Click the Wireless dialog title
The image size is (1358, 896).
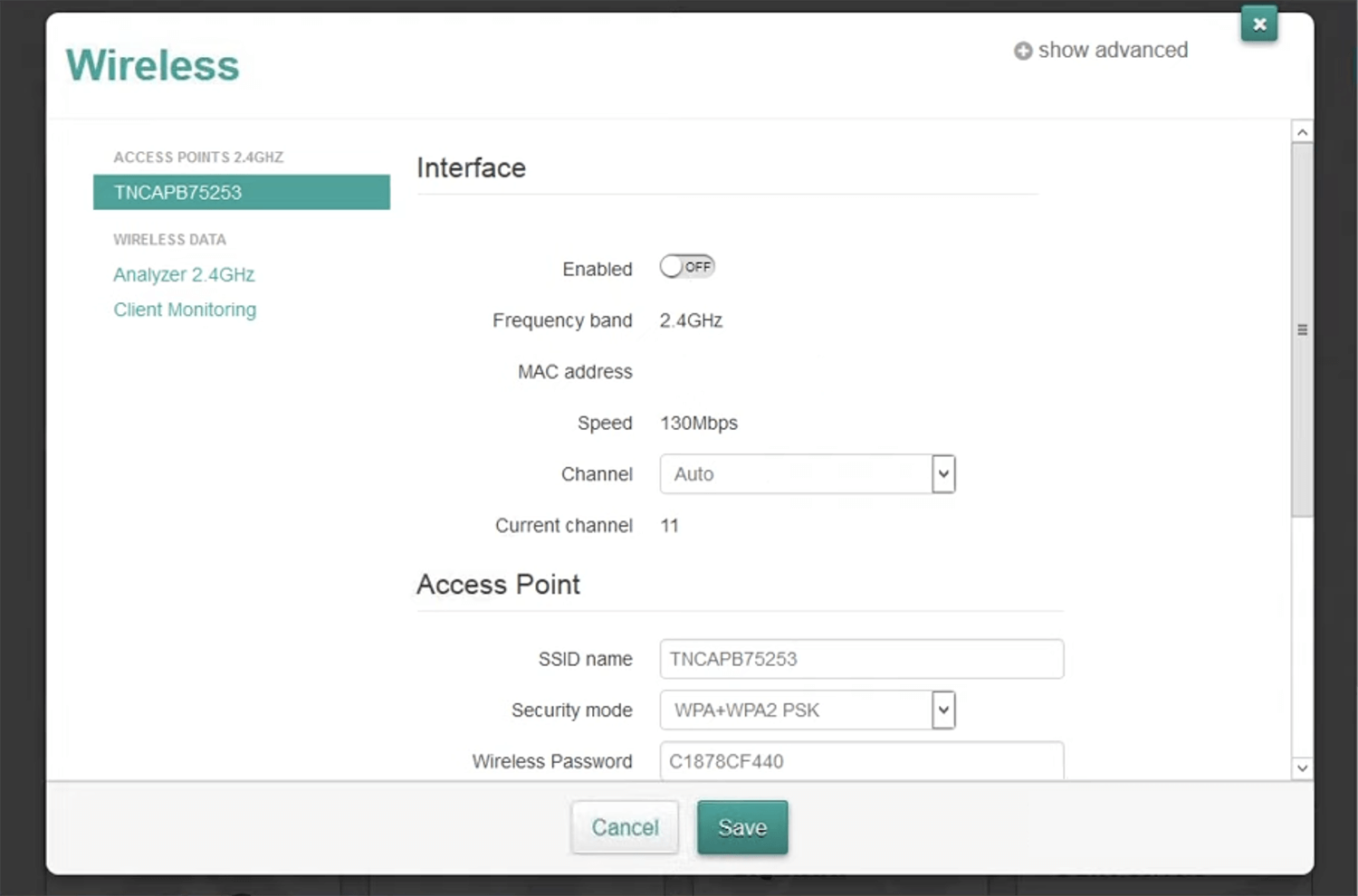(153, 65)
